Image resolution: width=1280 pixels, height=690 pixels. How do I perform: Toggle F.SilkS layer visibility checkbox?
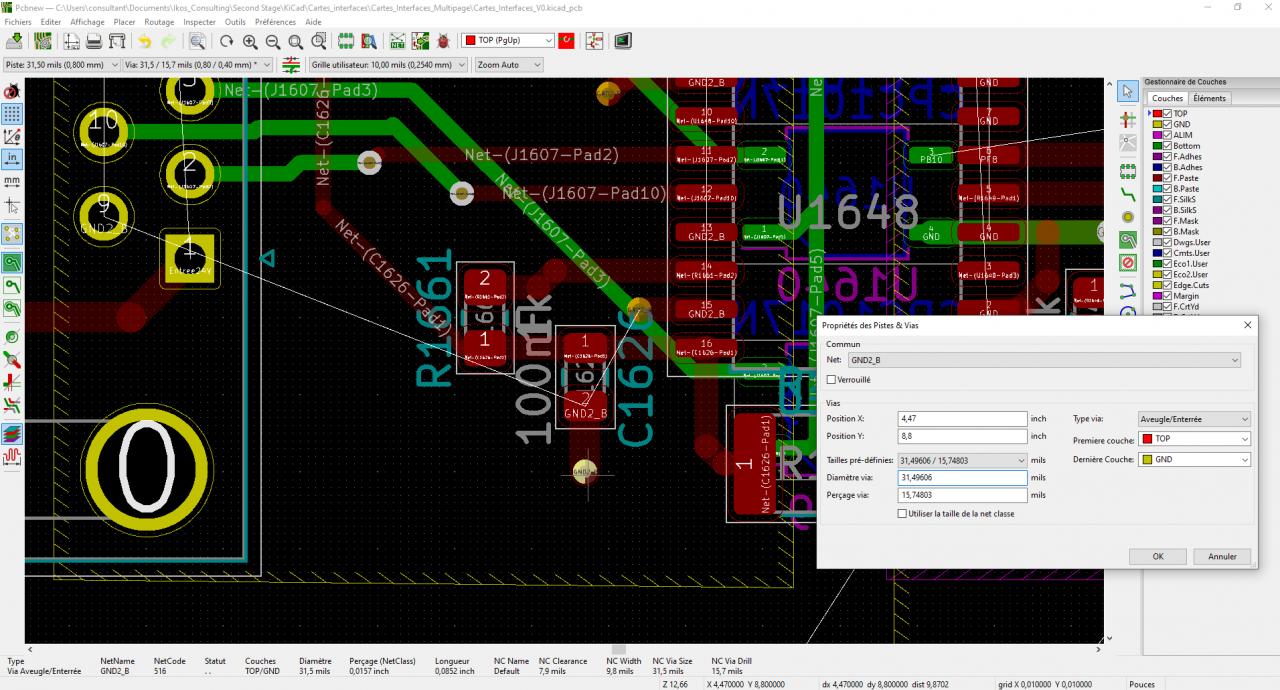1168,199
